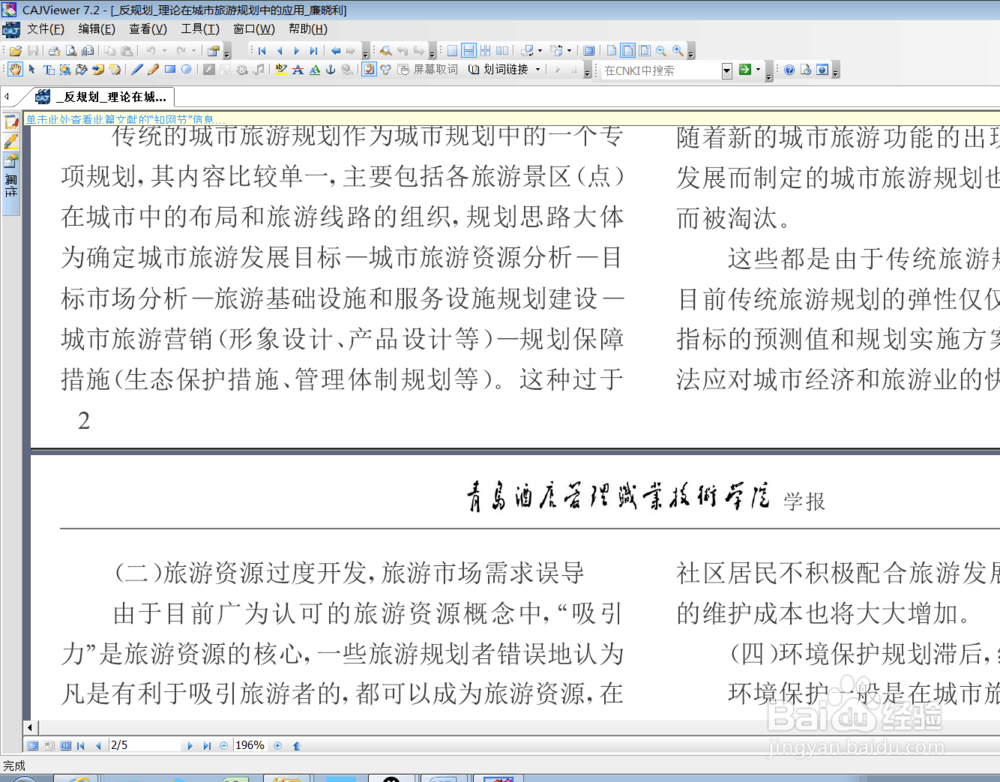Expand navigation toolbar overflow options arrow

point(365,52)
